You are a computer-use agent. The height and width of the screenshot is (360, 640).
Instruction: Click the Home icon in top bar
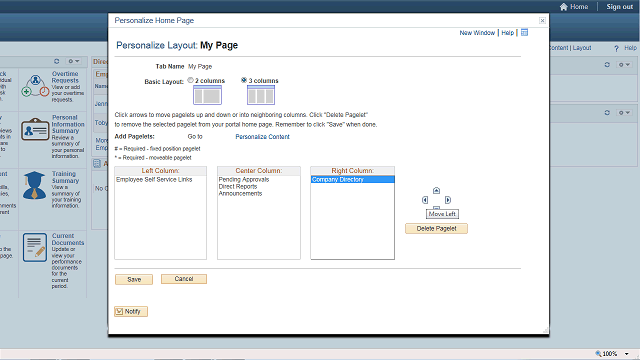coord(564,7)
